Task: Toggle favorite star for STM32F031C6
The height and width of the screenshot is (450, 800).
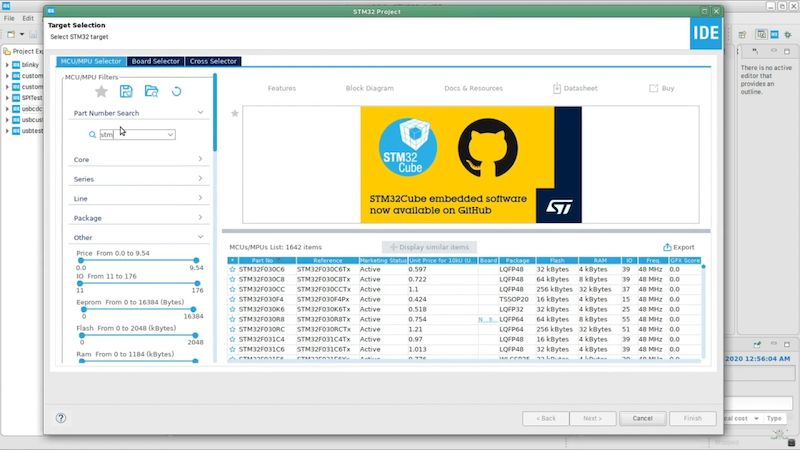Action: coord(232,349)
